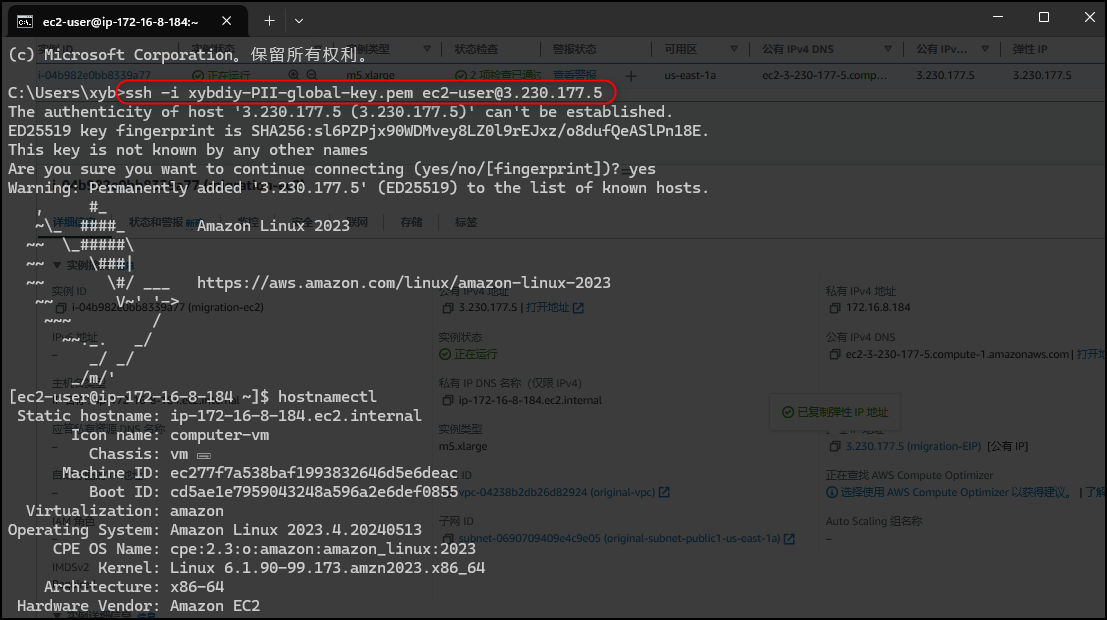Open the 3.230.177.5 (migration-EIP) link
1107x620 pixels.
click(x=914, y=446)
